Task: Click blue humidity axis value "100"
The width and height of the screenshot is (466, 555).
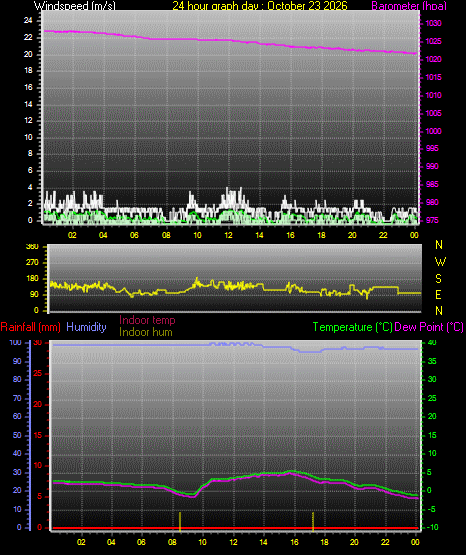Action: coord(15,343)
